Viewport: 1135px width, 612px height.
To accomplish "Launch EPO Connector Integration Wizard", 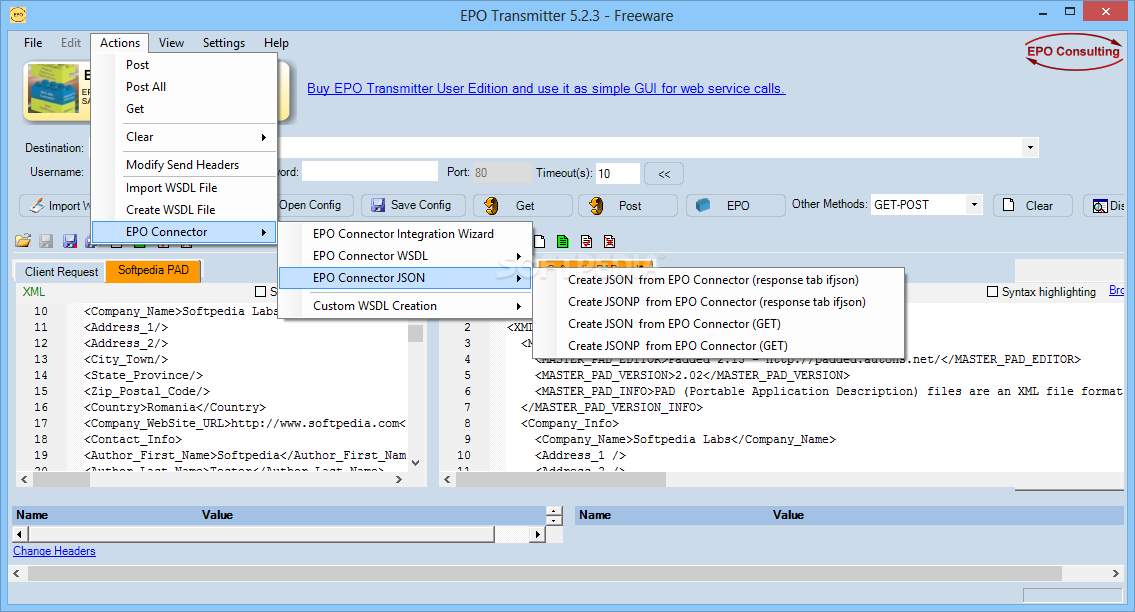I will click(x=405, y=234).
